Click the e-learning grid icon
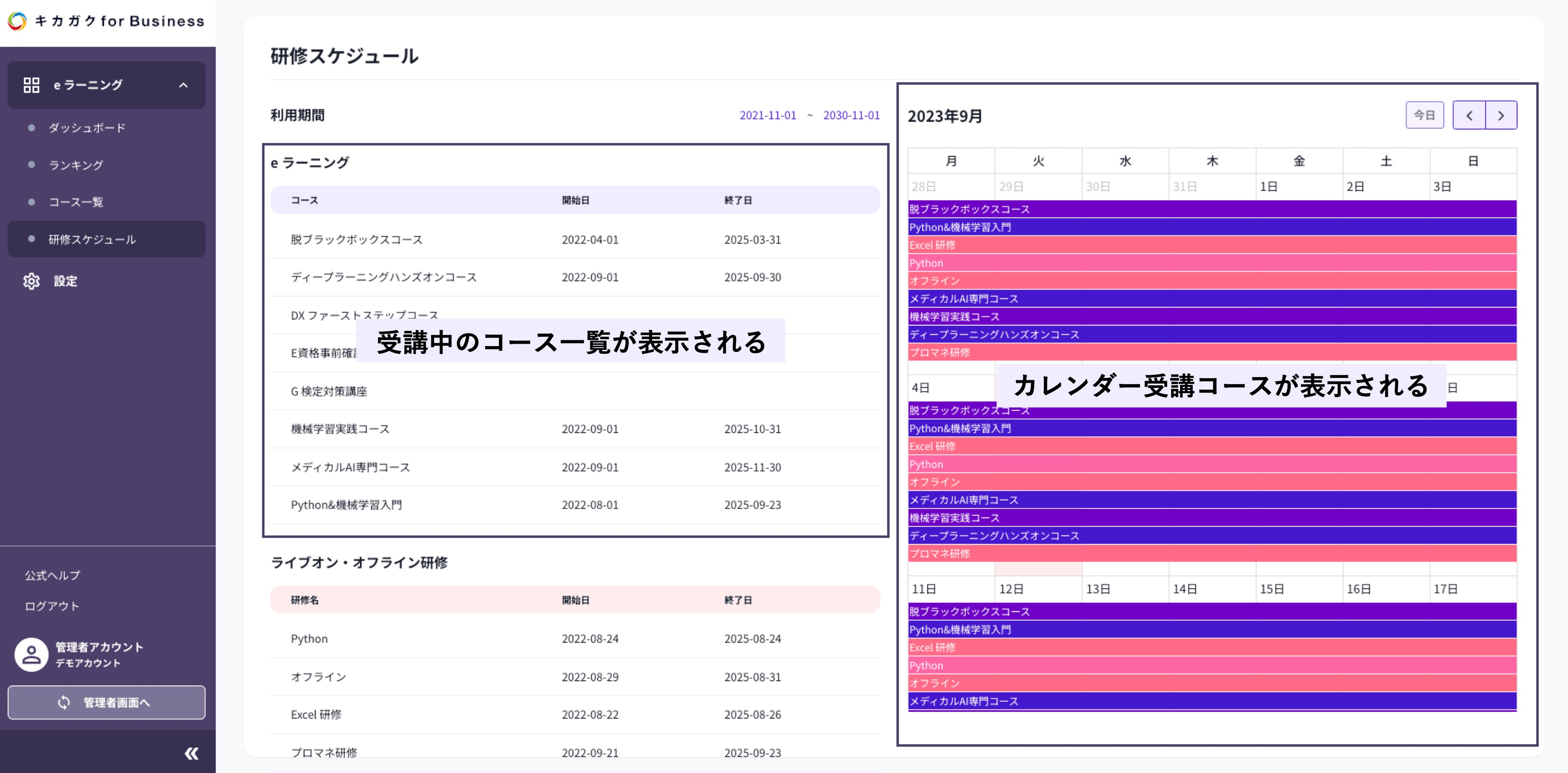 click(x=32, y=85)
